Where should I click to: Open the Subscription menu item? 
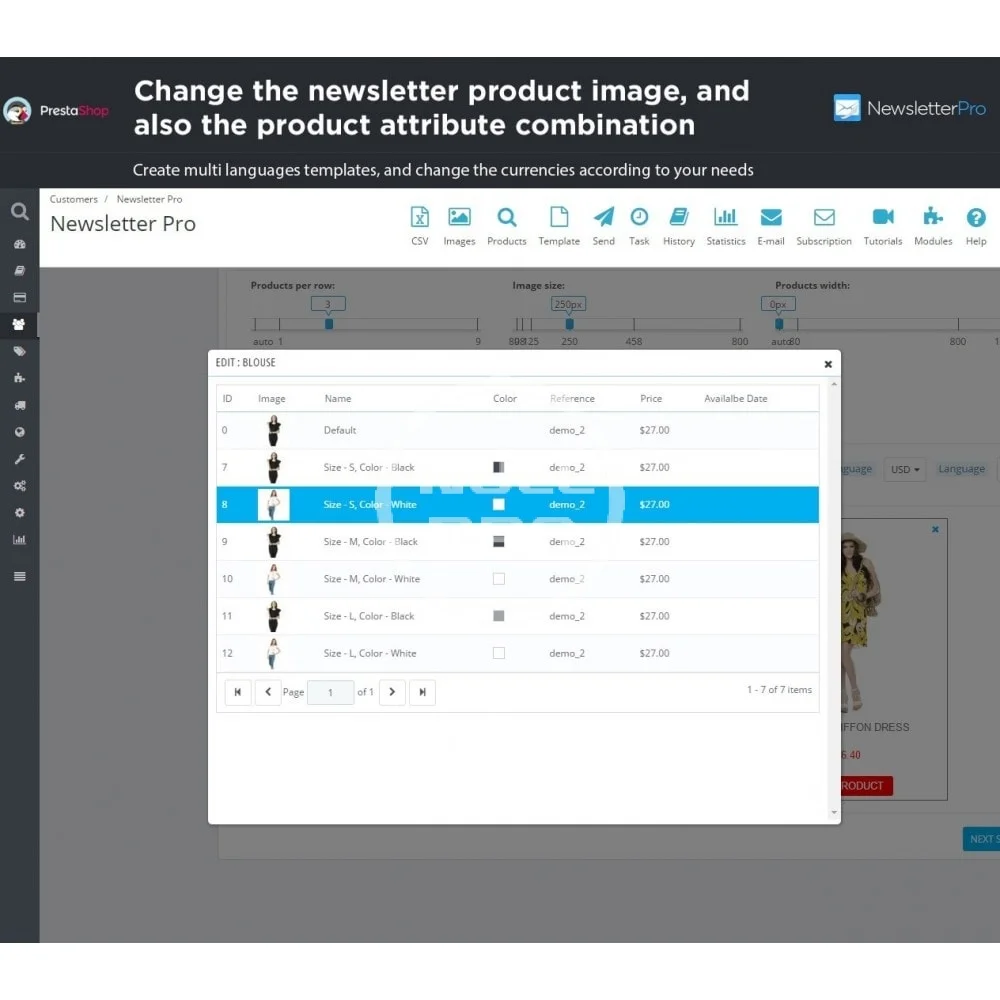point(824,225)
